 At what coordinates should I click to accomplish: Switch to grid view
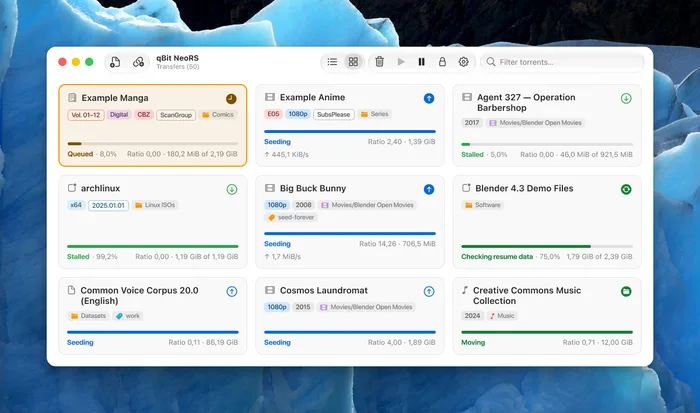(353, 62)
